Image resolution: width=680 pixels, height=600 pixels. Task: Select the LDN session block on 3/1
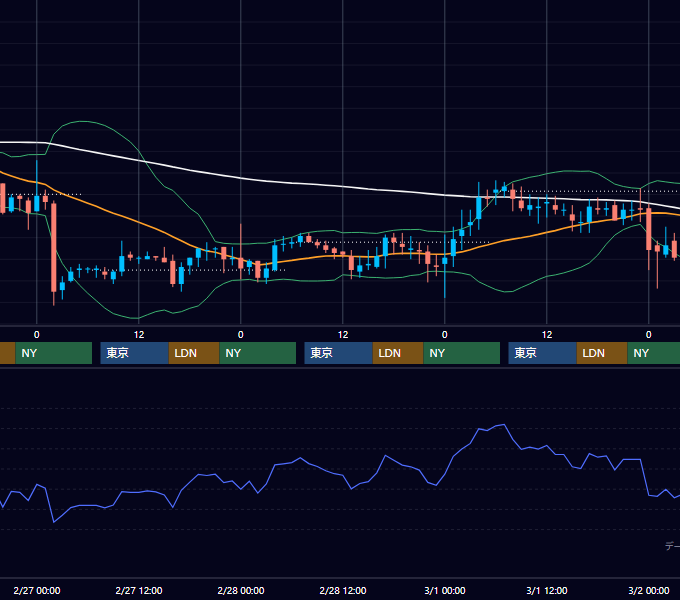[x=602, y=353]
